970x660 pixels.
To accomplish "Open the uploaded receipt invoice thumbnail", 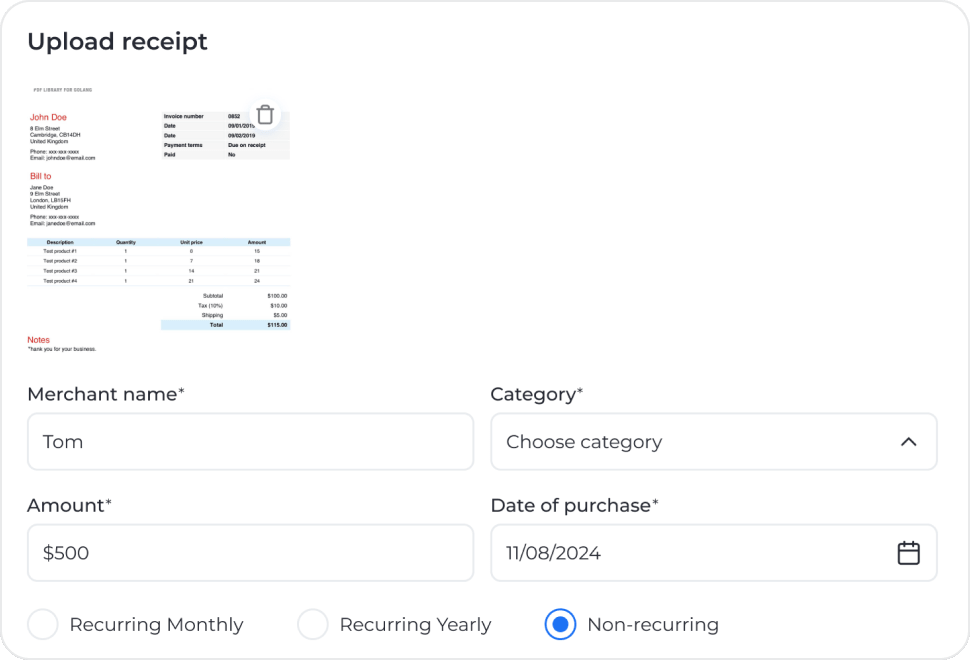I will pyautogui.click(x=158, y=218).
